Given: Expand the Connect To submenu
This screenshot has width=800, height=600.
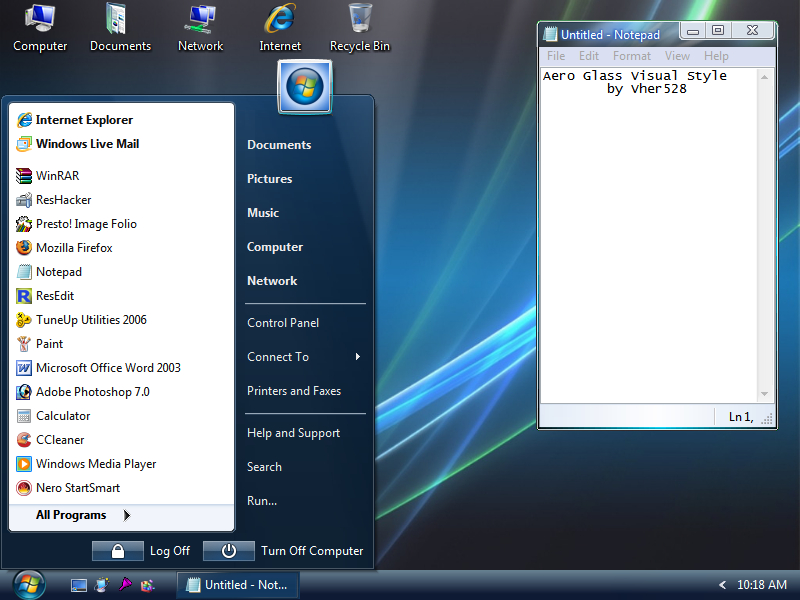Looking at the screenshot, I should point(305,357).
